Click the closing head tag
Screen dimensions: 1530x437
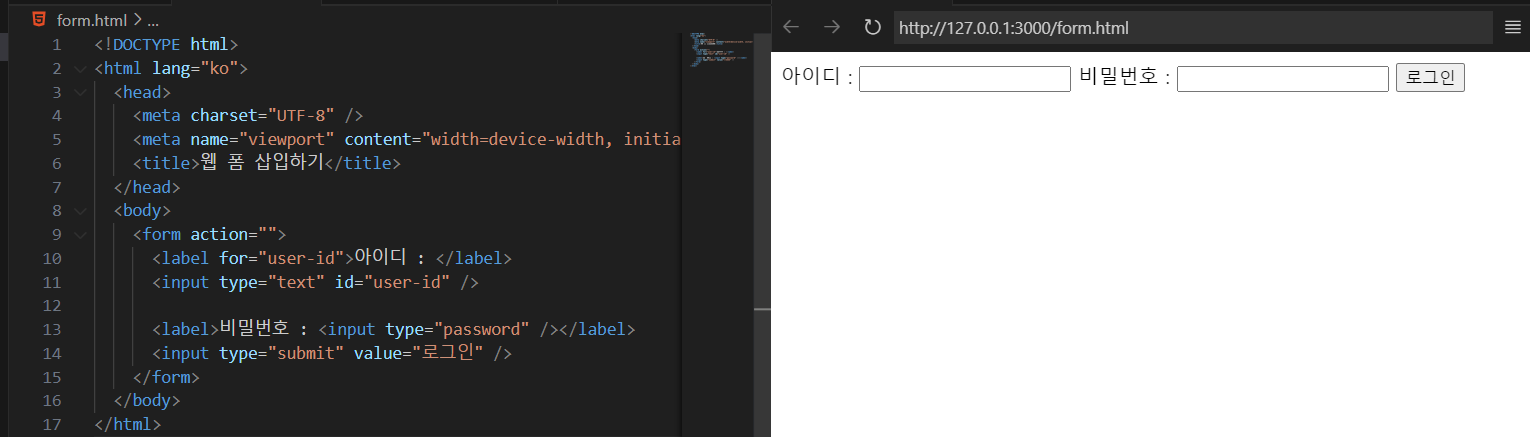click(x=147, y=187)
